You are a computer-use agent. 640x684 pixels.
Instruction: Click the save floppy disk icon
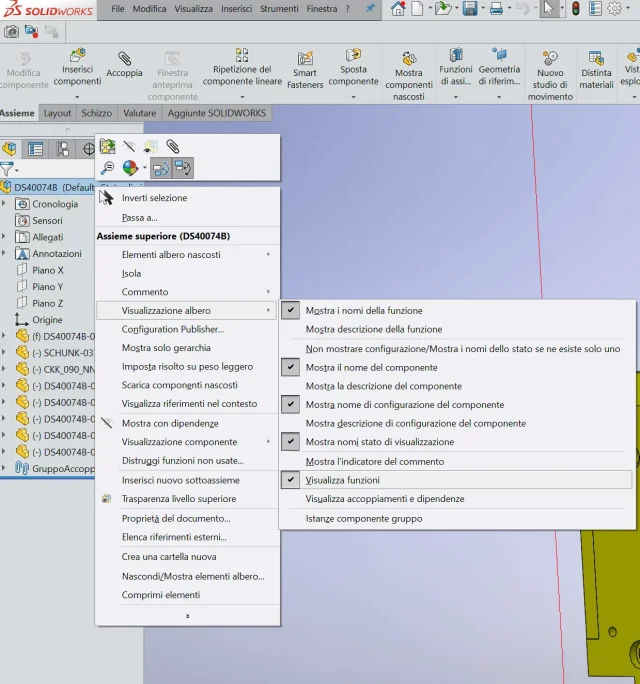470,9
